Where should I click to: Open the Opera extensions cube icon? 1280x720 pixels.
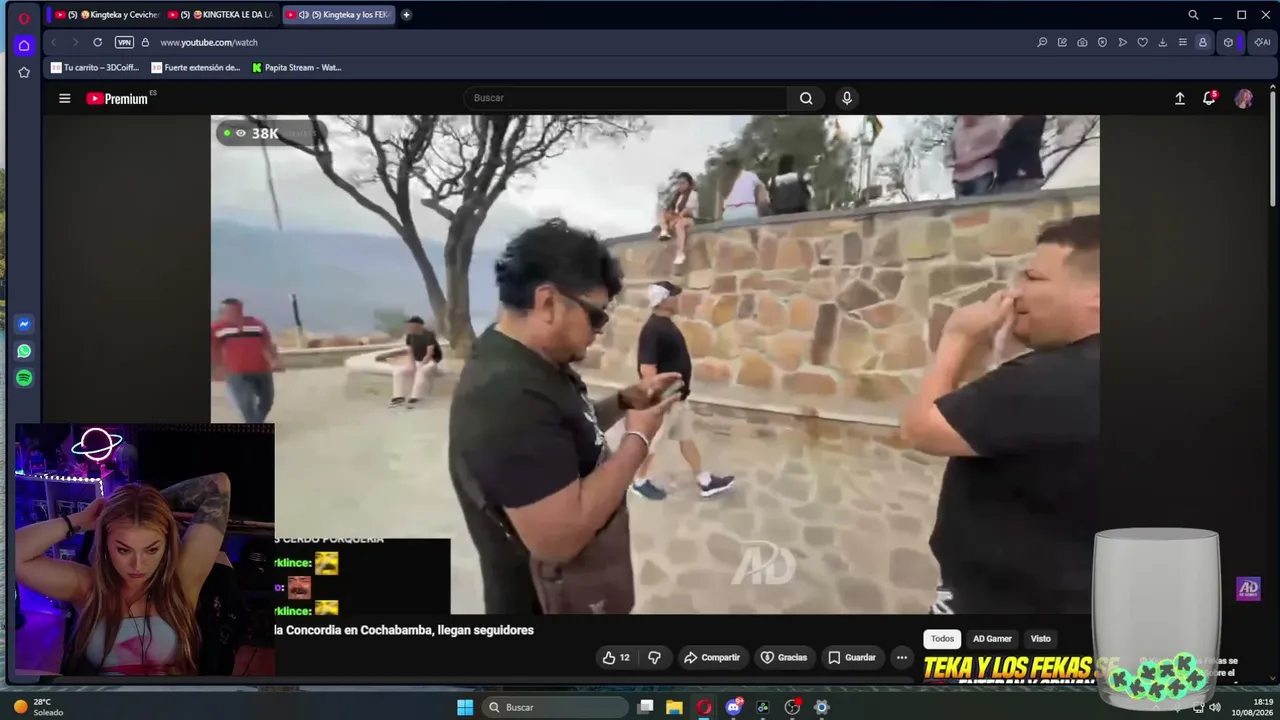pyautogui.click(x=1228, y=42)
